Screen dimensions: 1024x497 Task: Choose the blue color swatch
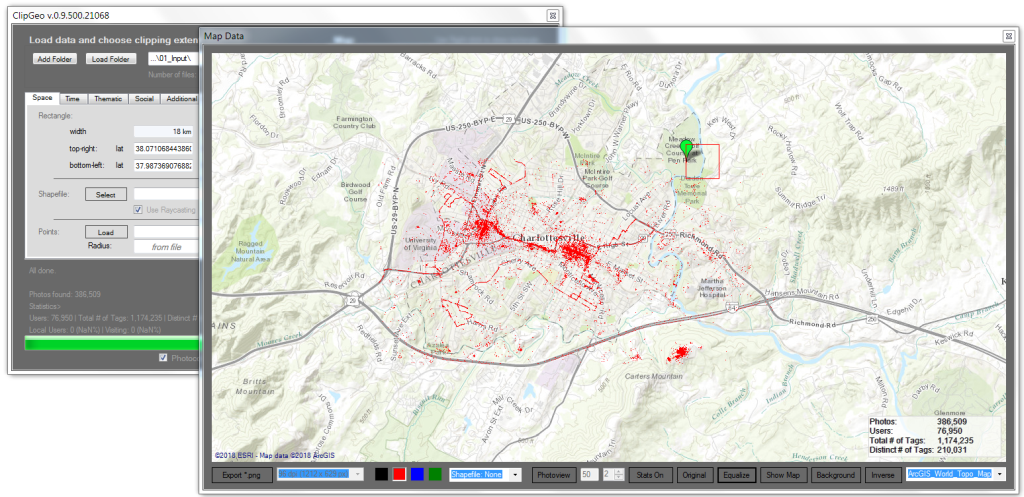(417, 474)
